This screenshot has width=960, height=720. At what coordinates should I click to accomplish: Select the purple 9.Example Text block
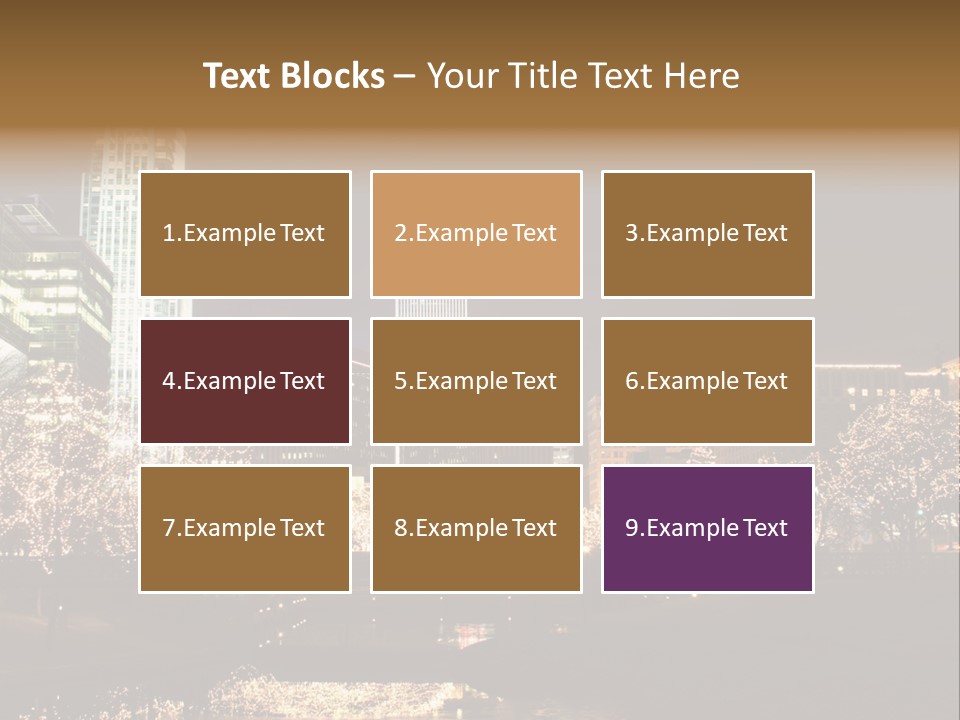pos(707,528)
